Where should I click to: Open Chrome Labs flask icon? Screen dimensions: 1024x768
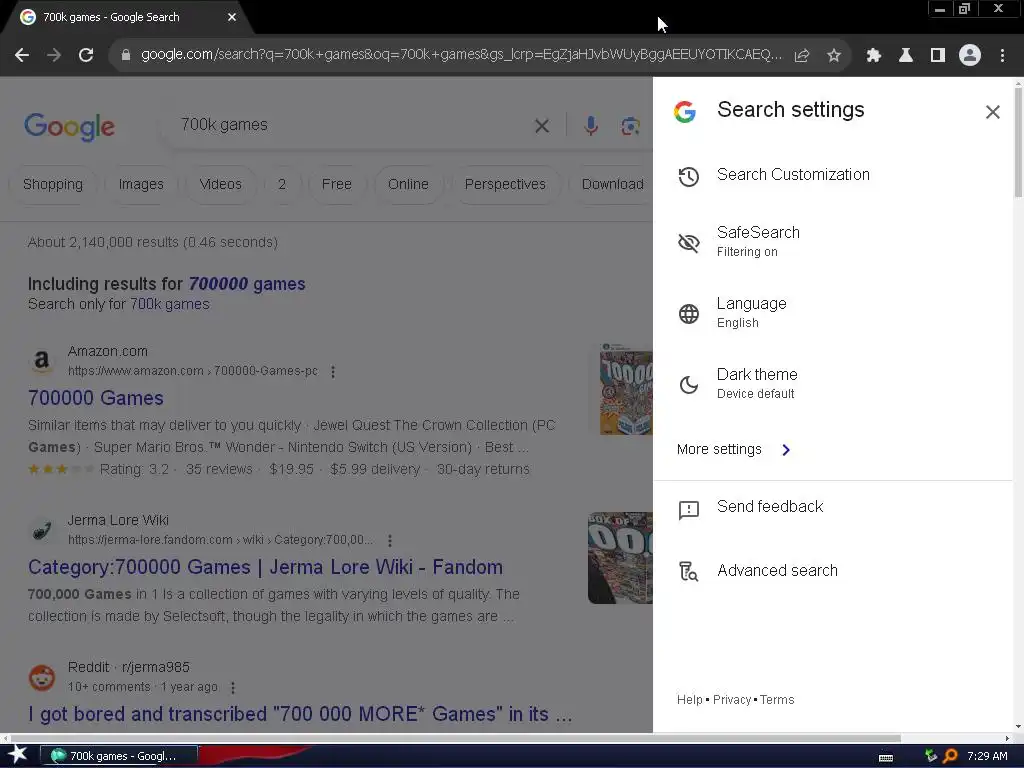pos(906,56)
